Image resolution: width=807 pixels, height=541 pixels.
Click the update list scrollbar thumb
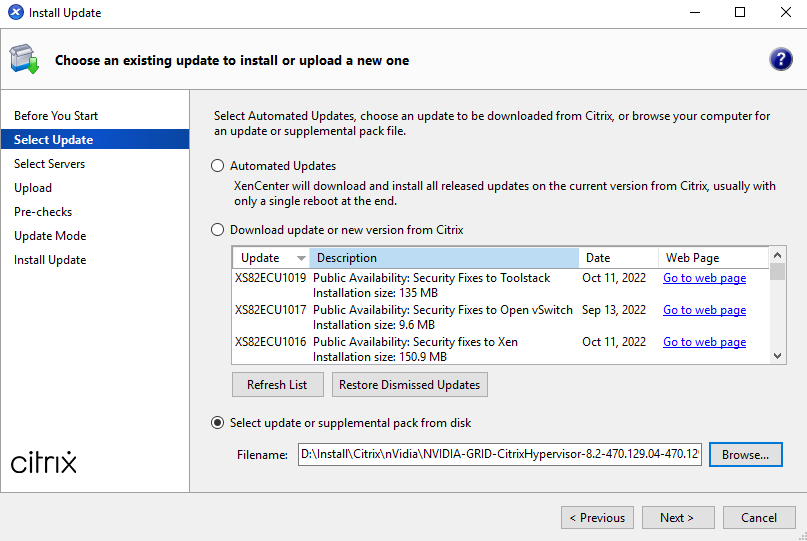click(777, 271)
